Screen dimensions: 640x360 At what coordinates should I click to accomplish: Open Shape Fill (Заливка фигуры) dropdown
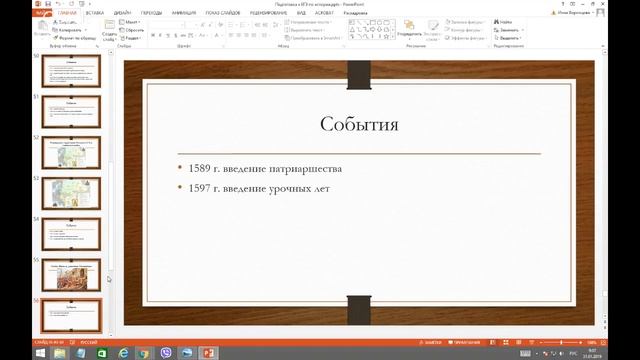coord(466,22)
